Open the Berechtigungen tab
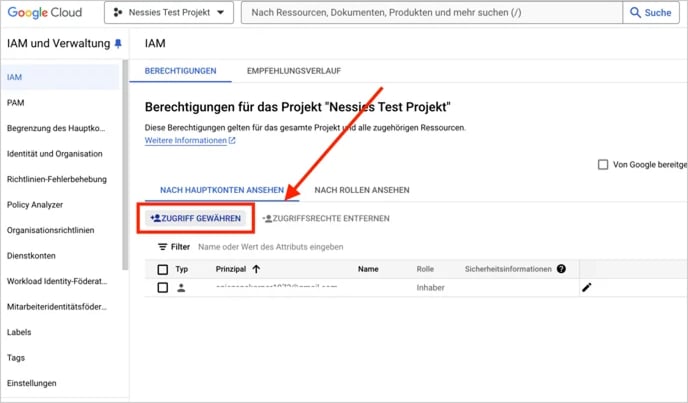688x403 pixels. point(181,72)
